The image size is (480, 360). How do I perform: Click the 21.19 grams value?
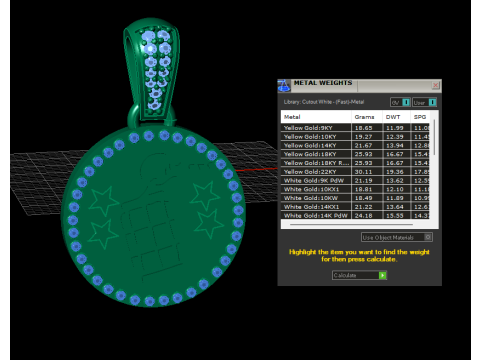[363, 180]
